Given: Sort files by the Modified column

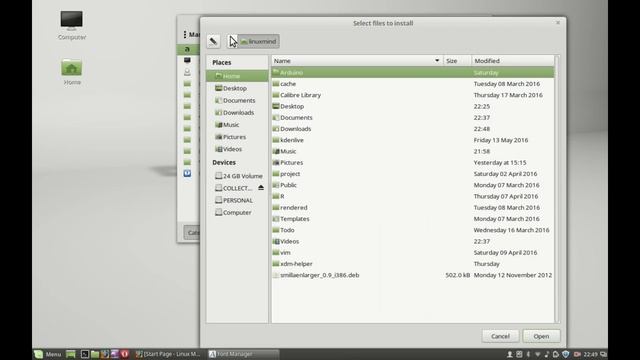Looking at the screenshot, I should (x=513, y=61).
